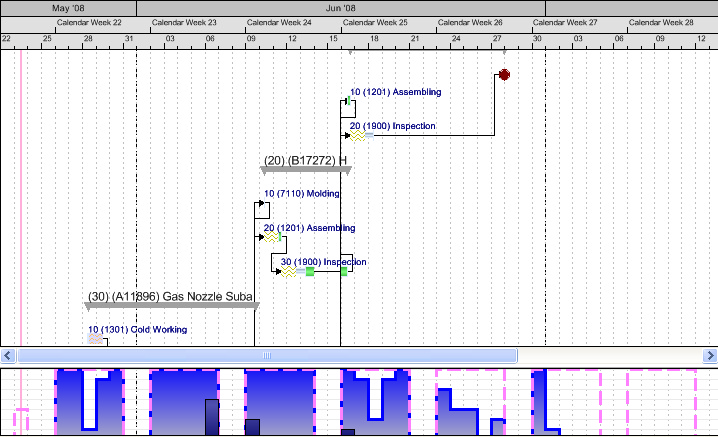
Task: Click the Calendar Week 22 header
Action: tap(89, 22)
